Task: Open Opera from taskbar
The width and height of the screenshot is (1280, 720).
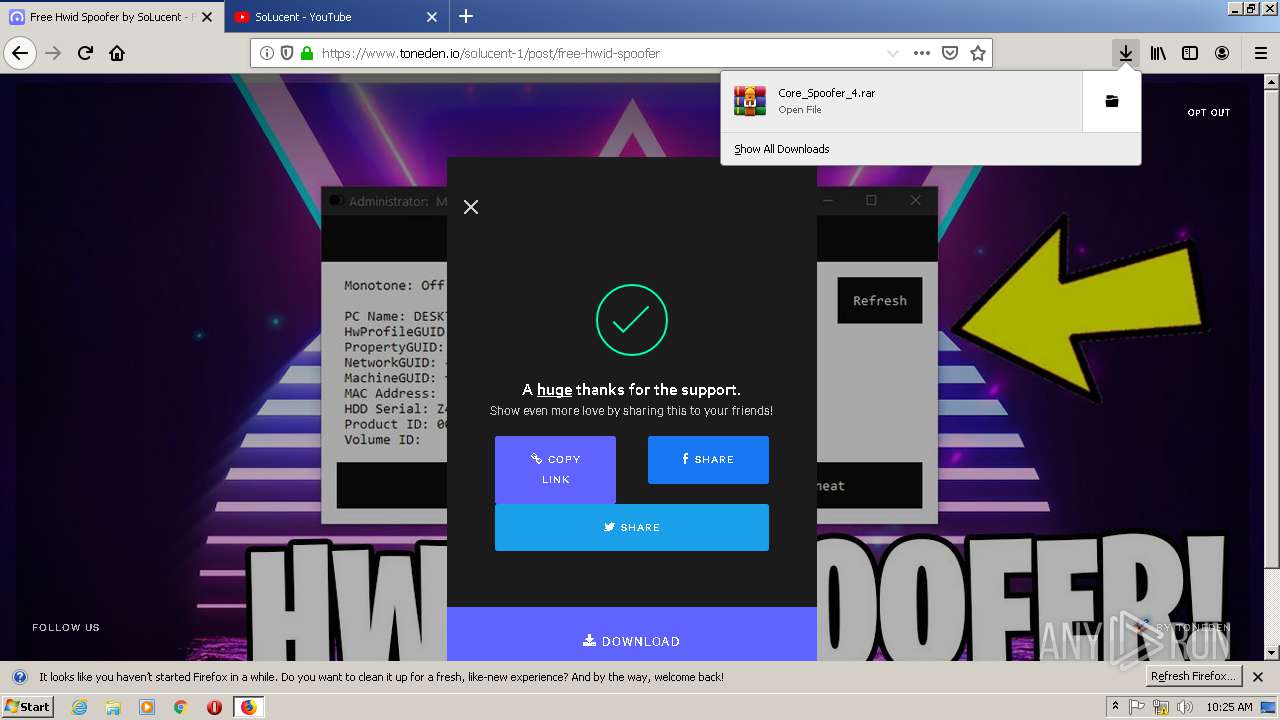Action: click(214, 707)
